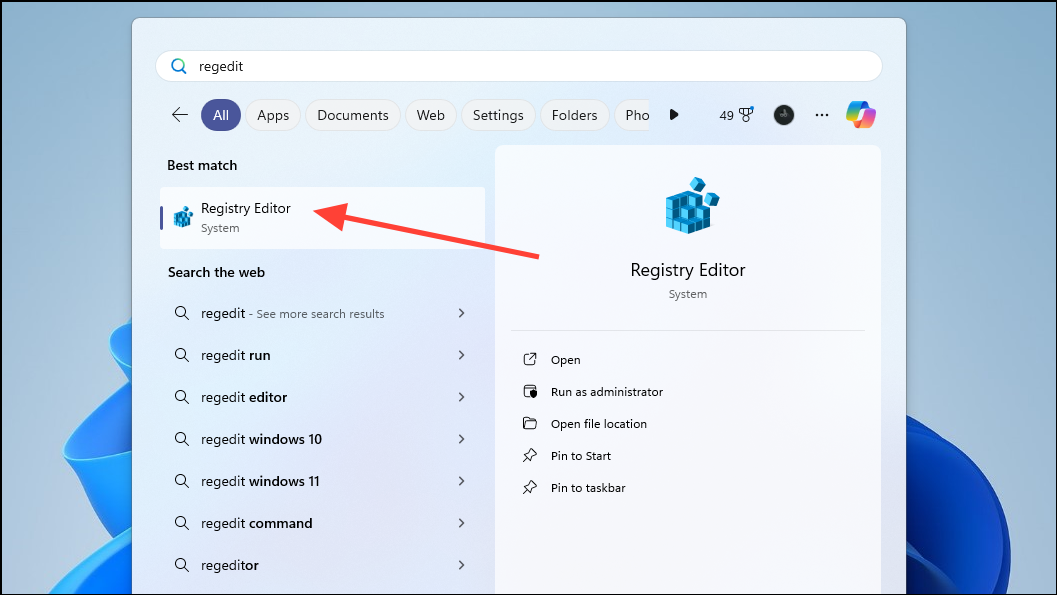Open the rewards points trophy icon
This screenshot has width=1057, height=595.
[x=746, y=115]
